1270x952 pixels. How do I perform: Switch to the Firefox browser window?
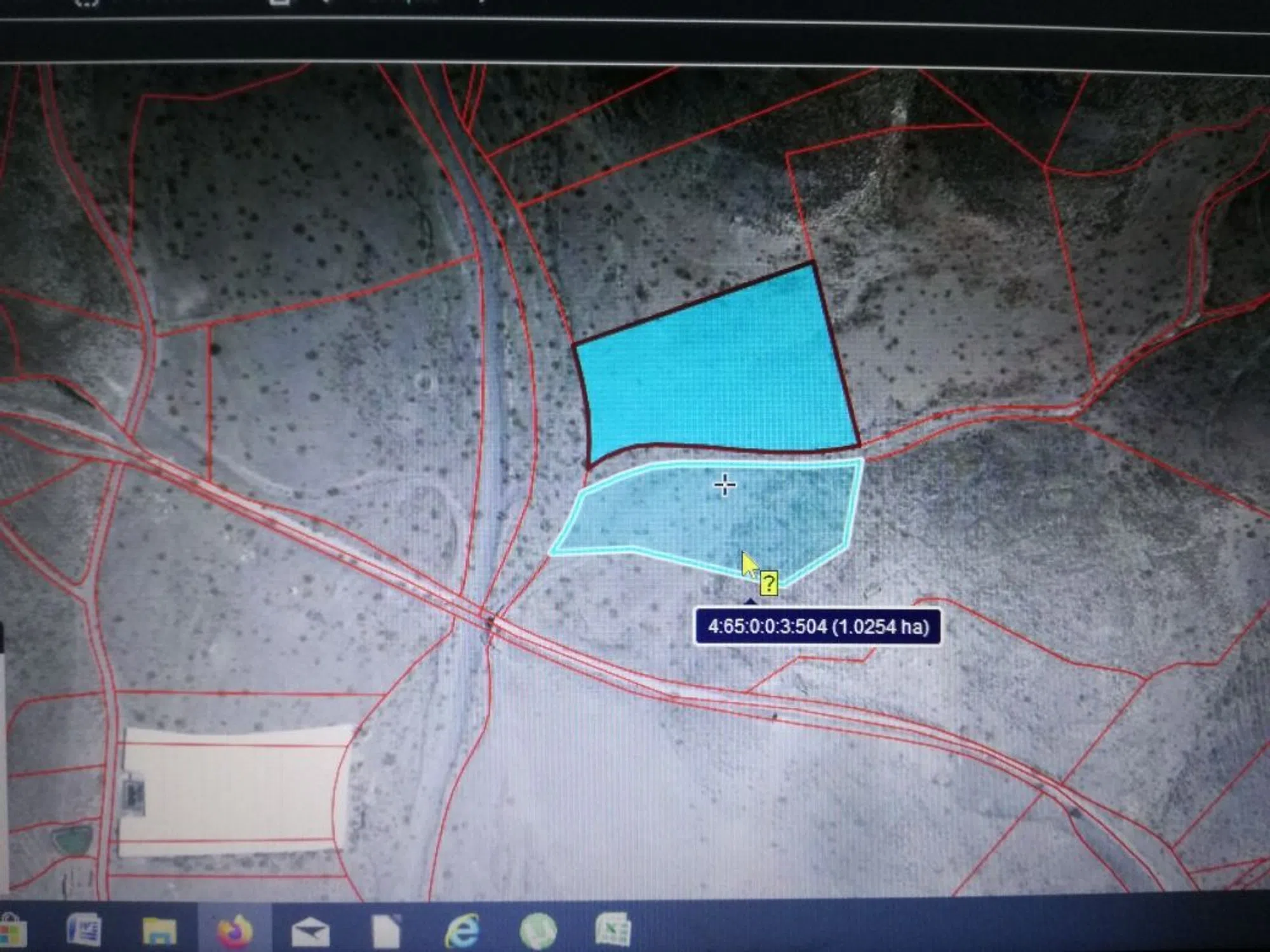click(234, 932)
